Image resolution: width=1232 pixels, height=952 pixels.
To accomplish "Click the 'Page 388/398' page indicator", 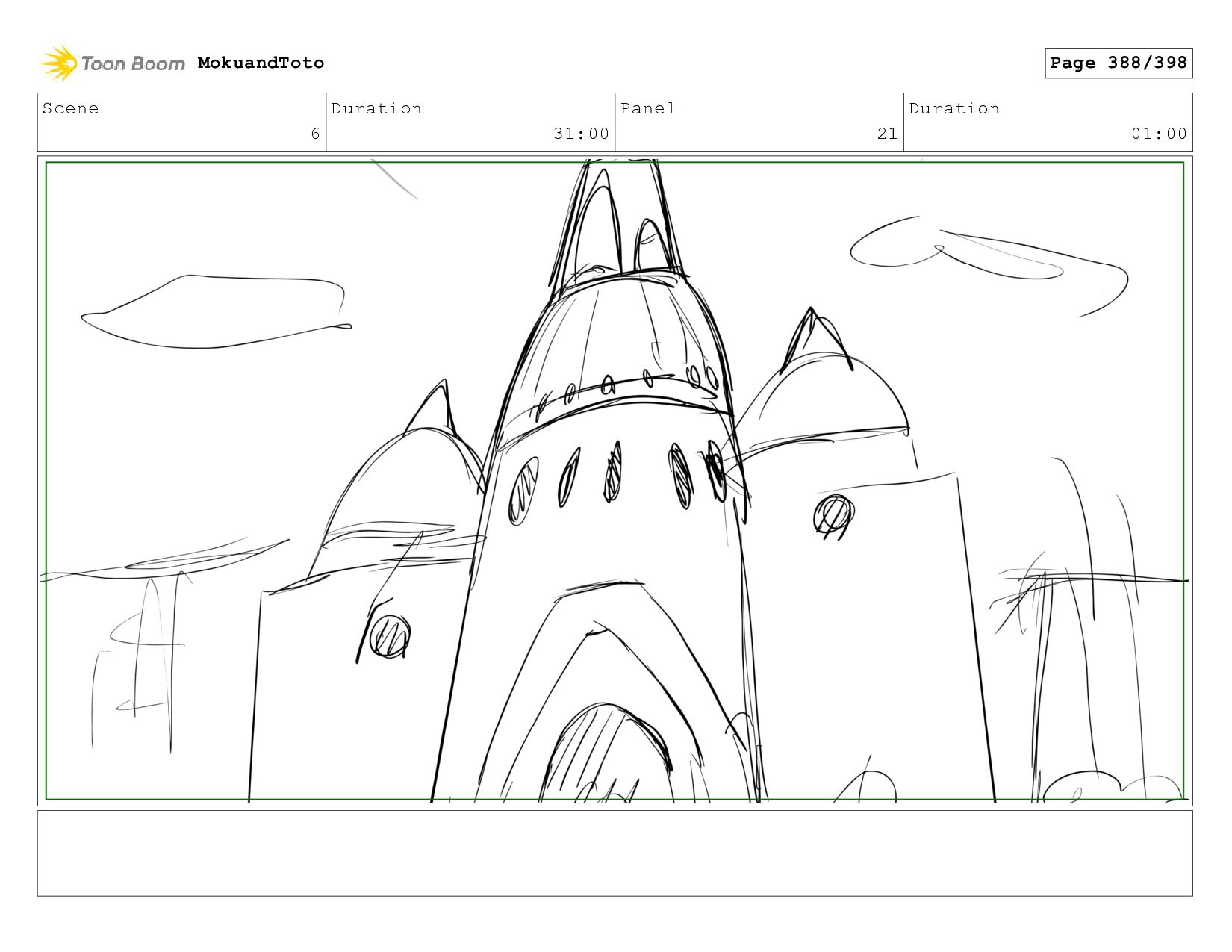I will [1119, 63].
